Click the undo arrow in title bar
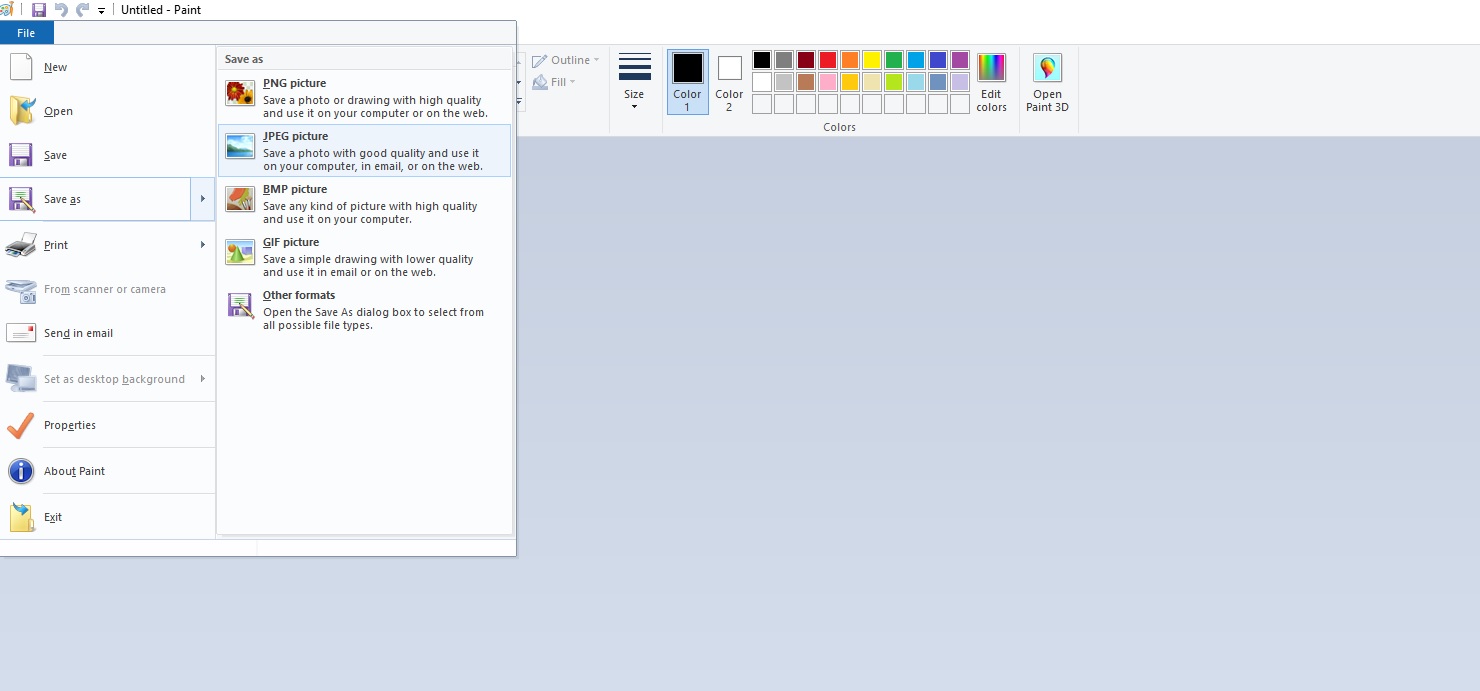Screen dimensions: 1480x691 [61, 10]
